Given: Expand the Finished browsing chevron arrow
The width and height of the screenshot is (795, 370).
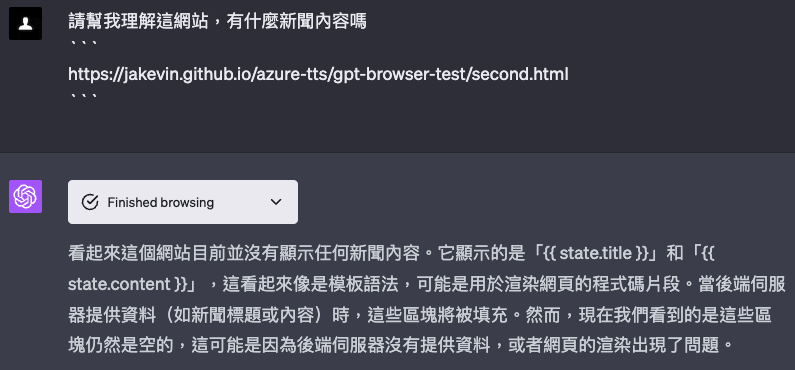Looking at the screenshot, I should (276, 202).
